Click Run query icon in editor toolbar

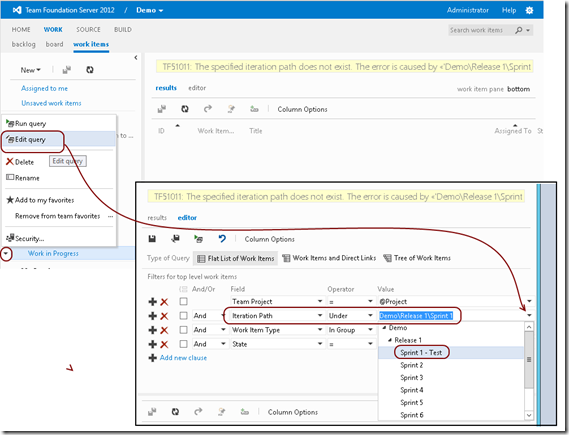[198, 239]
